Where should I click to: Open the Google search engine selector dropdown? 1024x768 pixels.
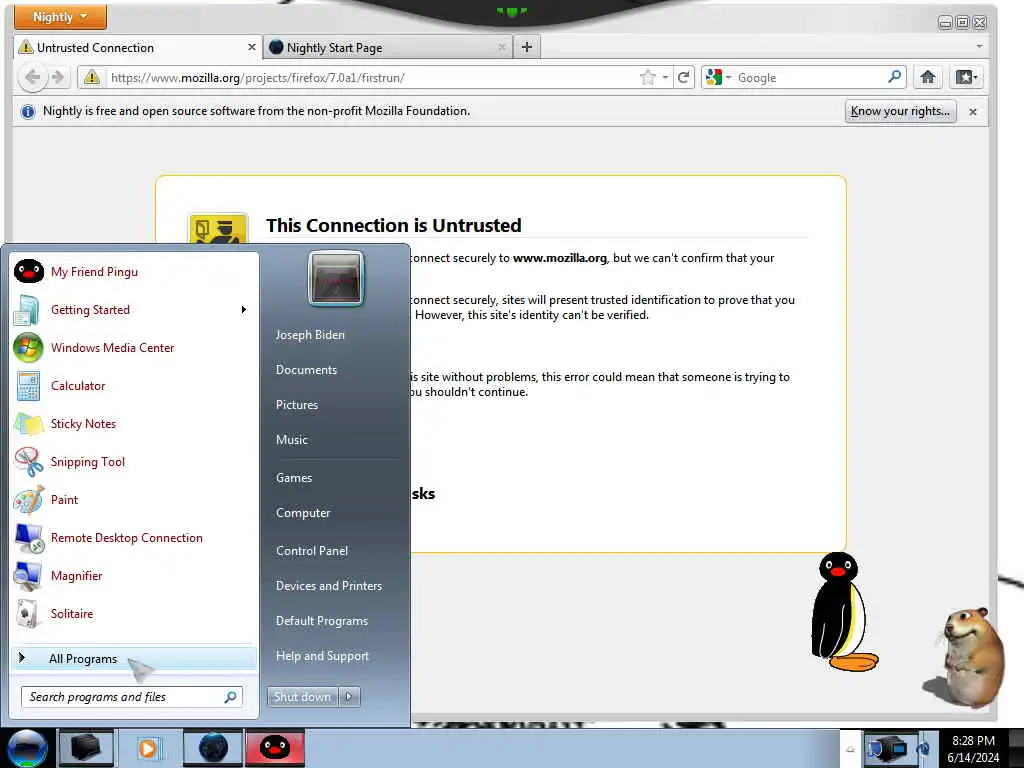718,77
